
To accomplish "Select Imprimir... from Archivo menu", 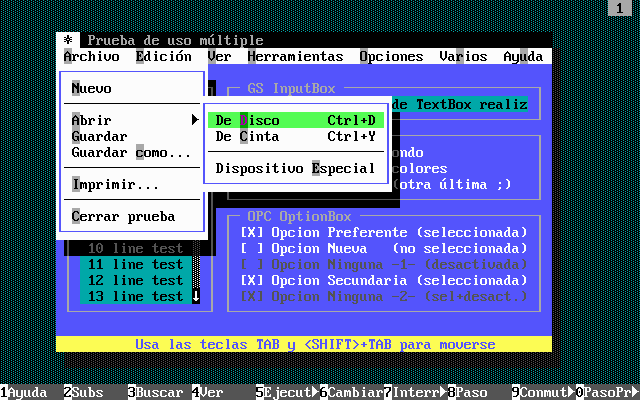I will [115, 184].
